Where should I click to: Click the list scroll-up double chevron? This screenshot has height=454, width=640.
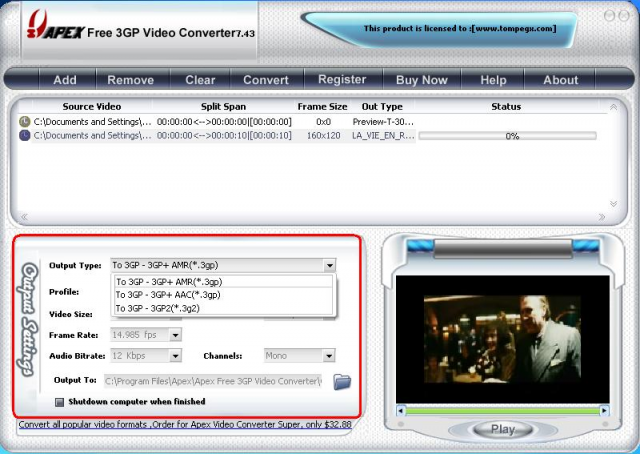(x=613, y=107)
